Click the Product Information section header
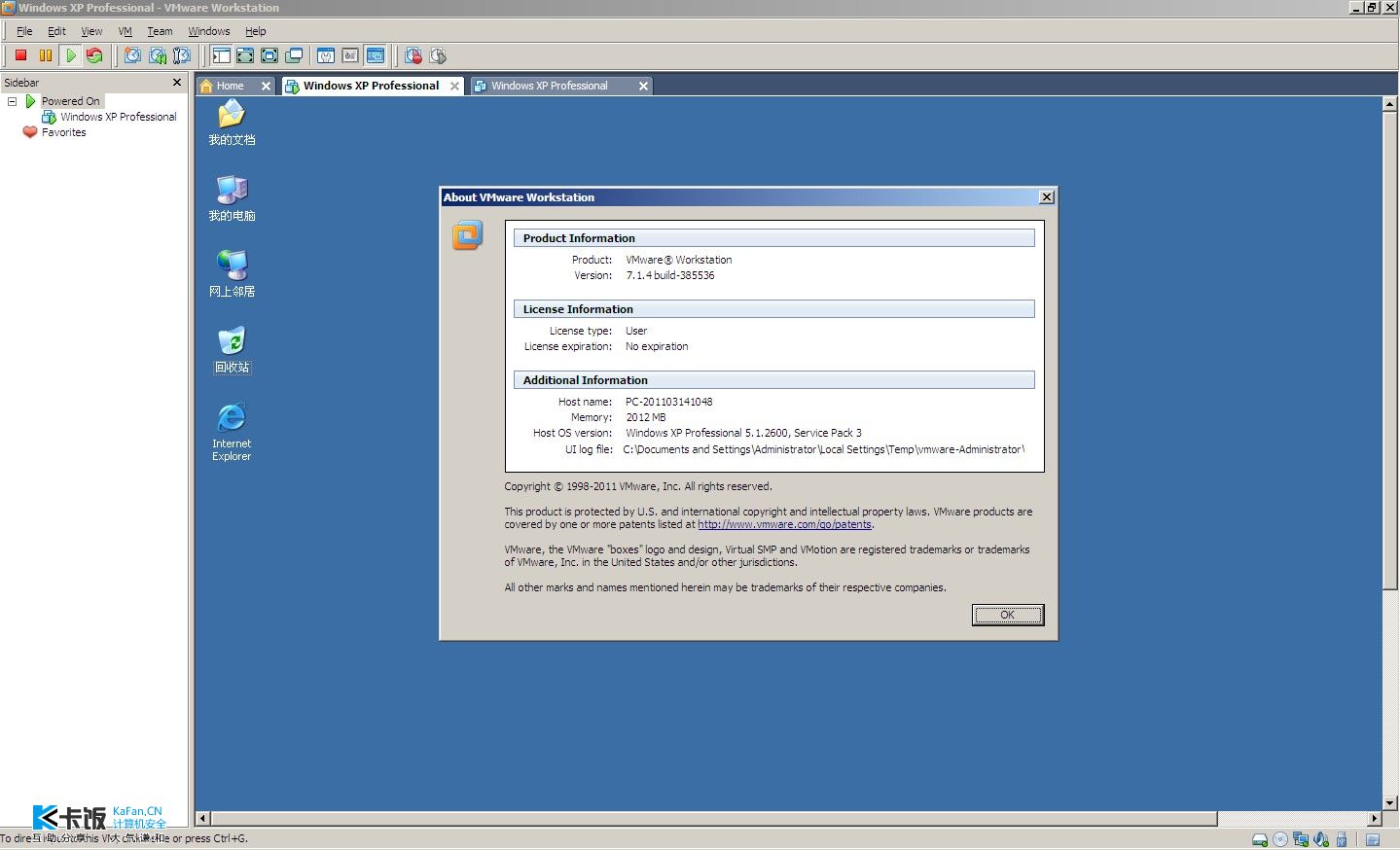This screenshot has height=850, width=1400. coord(773,238)
